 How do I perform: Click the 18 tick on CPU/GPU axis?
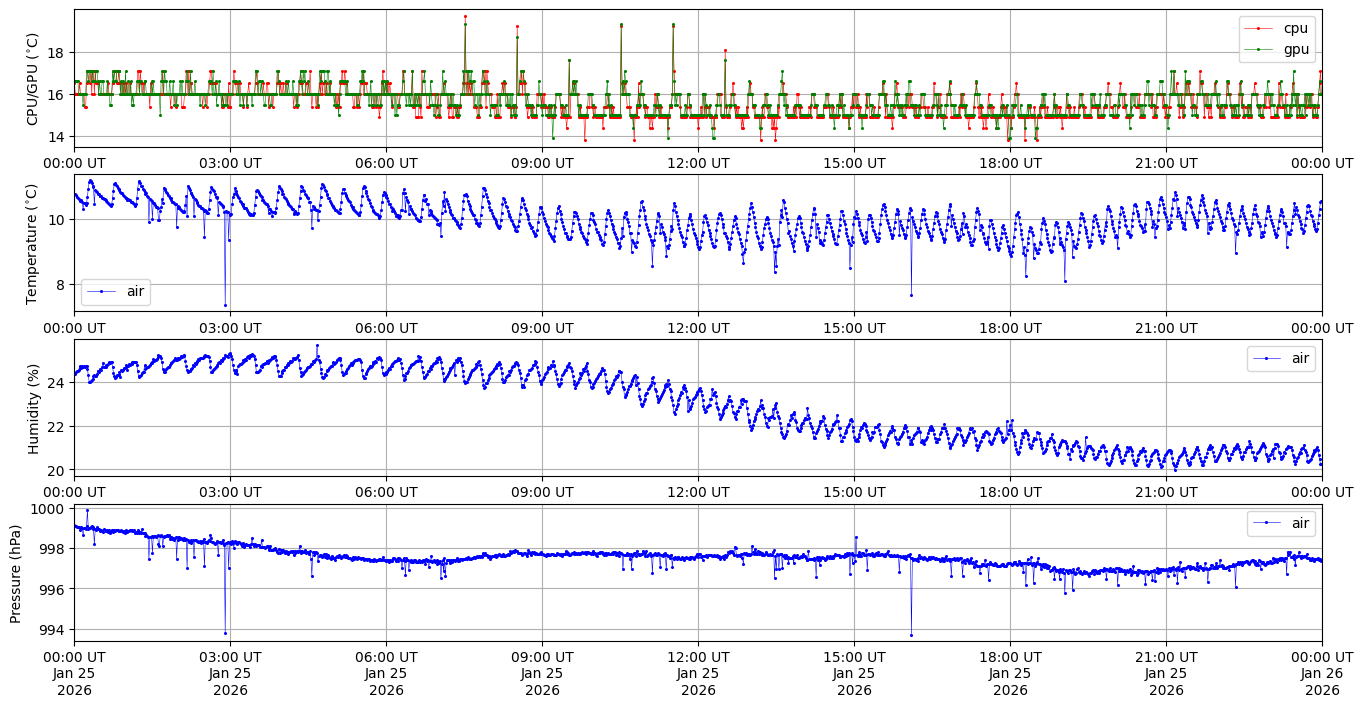pos(58,52)
